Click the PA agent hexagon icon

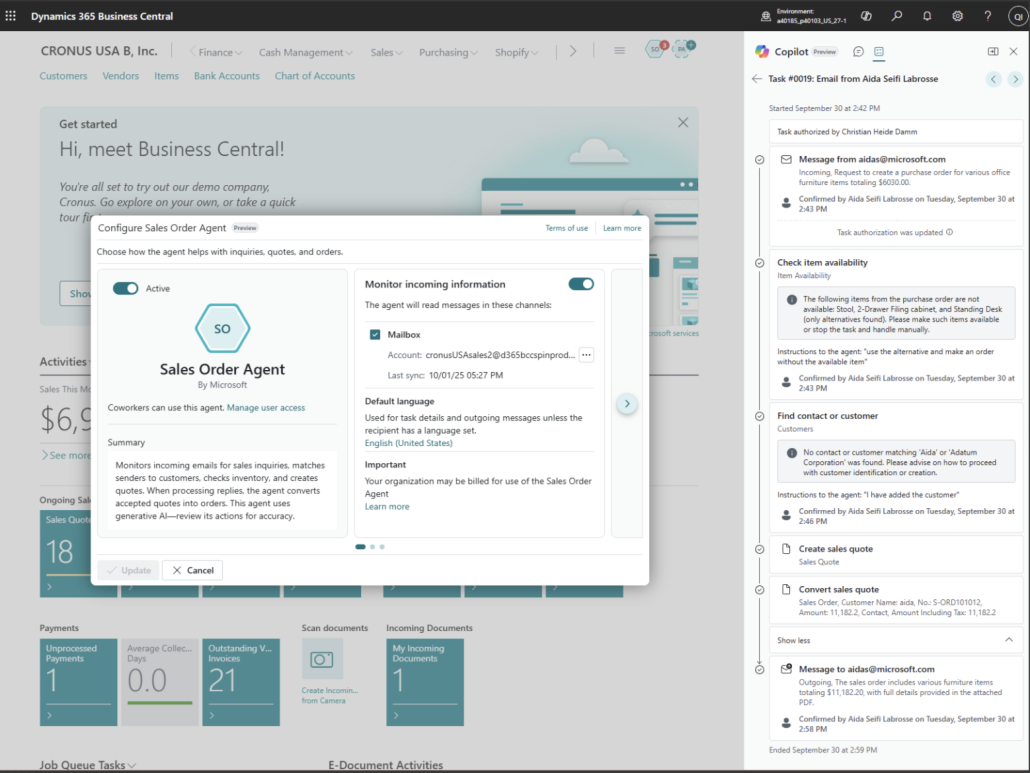[683, 49]
